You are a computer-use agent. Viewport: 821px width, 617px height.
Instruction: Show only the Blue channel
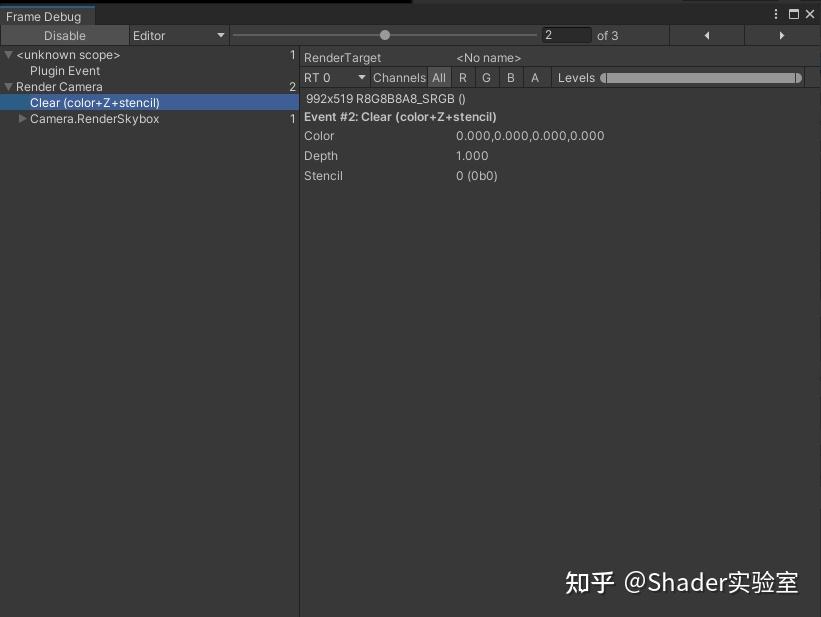(x=510, y=77)
